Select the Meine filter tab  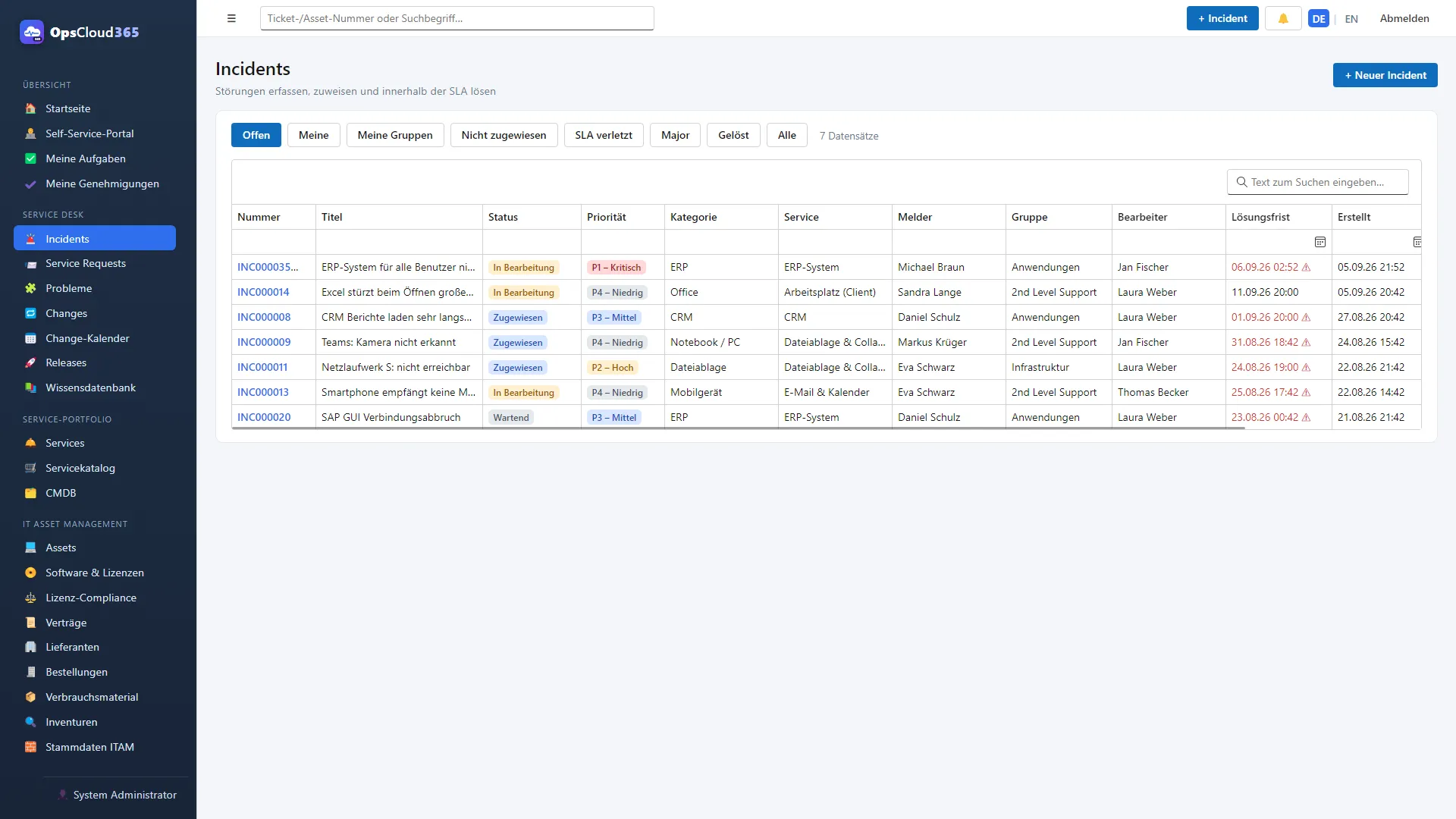point(313,135)
